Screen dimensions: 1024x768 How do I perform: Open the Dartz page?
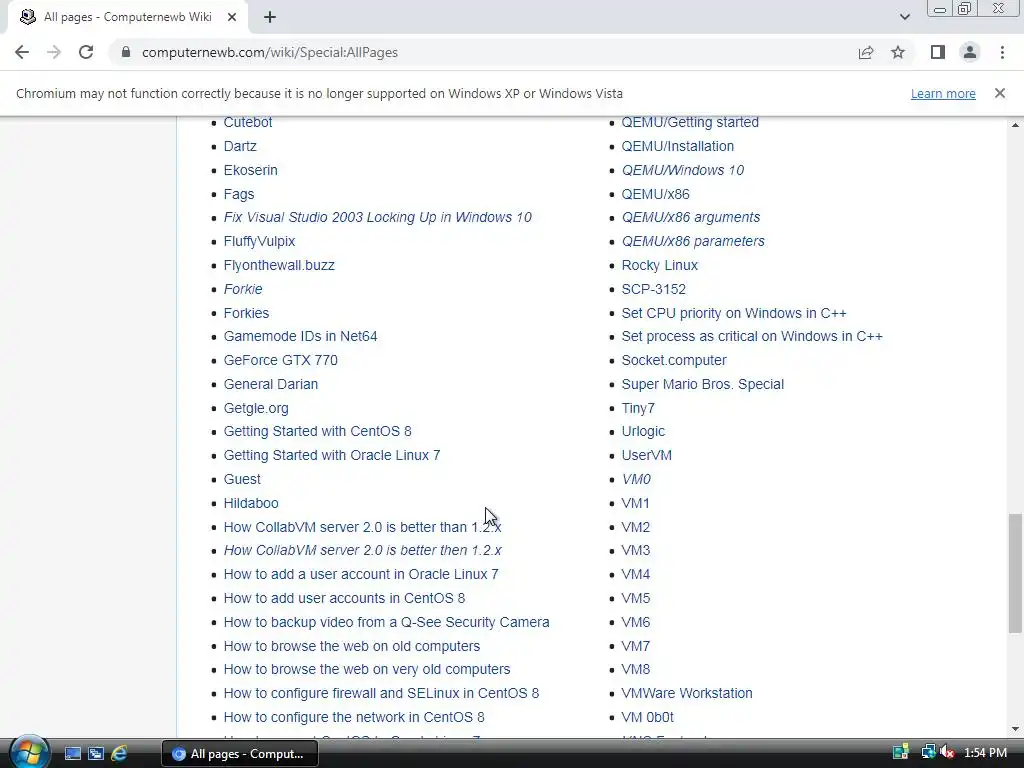[240, 146]
